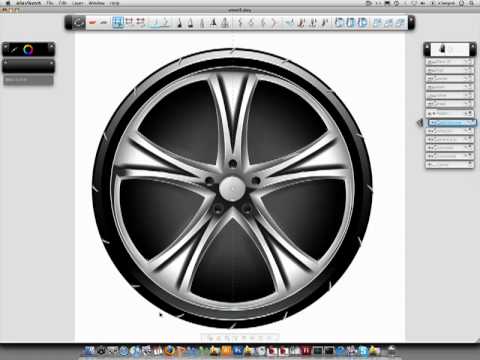Click the small icon left of highlighted layer

pyautogui.click(x=420, y=123)
